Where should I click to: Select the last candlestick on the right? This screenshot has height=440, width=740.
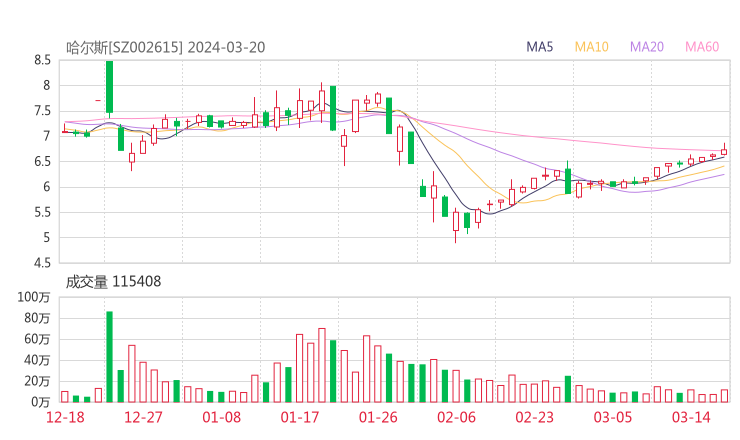[x=724, y=151]
